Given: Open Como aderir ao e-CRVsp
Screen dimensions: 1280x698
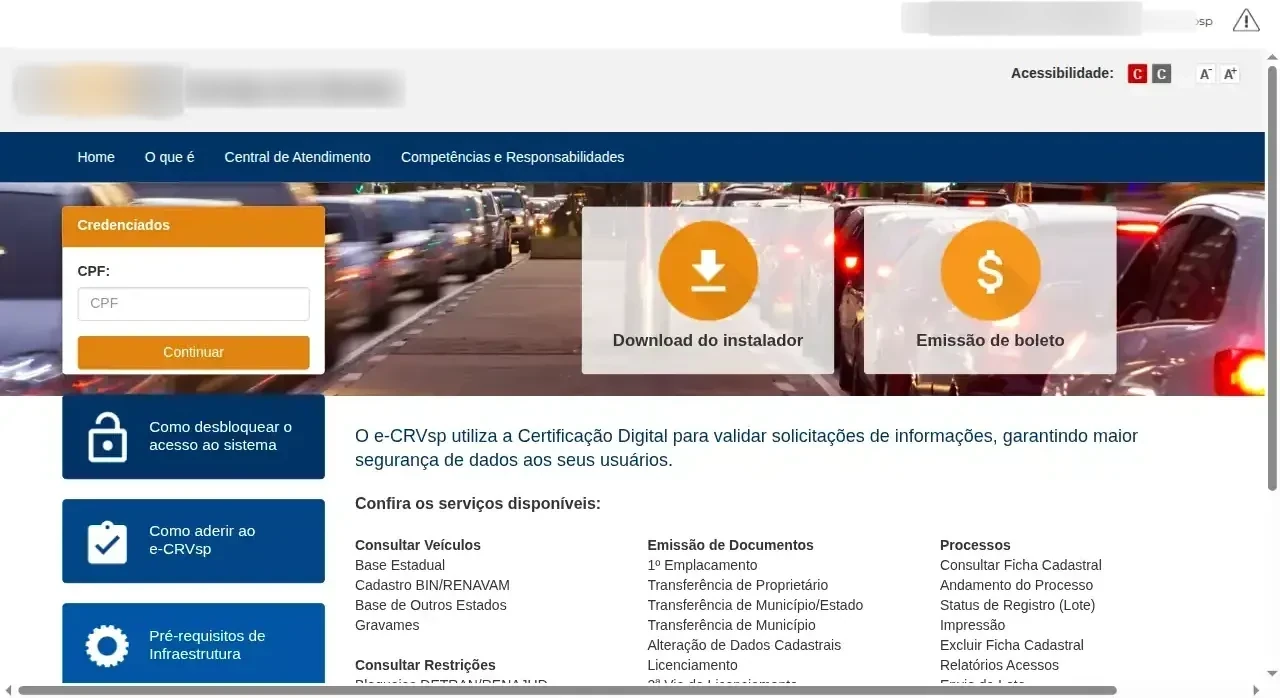Looking at the screenshot, I should (194, 541).
